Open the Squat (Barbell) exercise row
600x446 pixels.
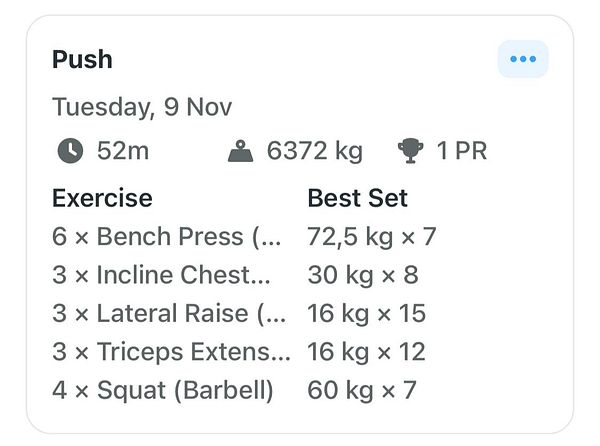162,389
